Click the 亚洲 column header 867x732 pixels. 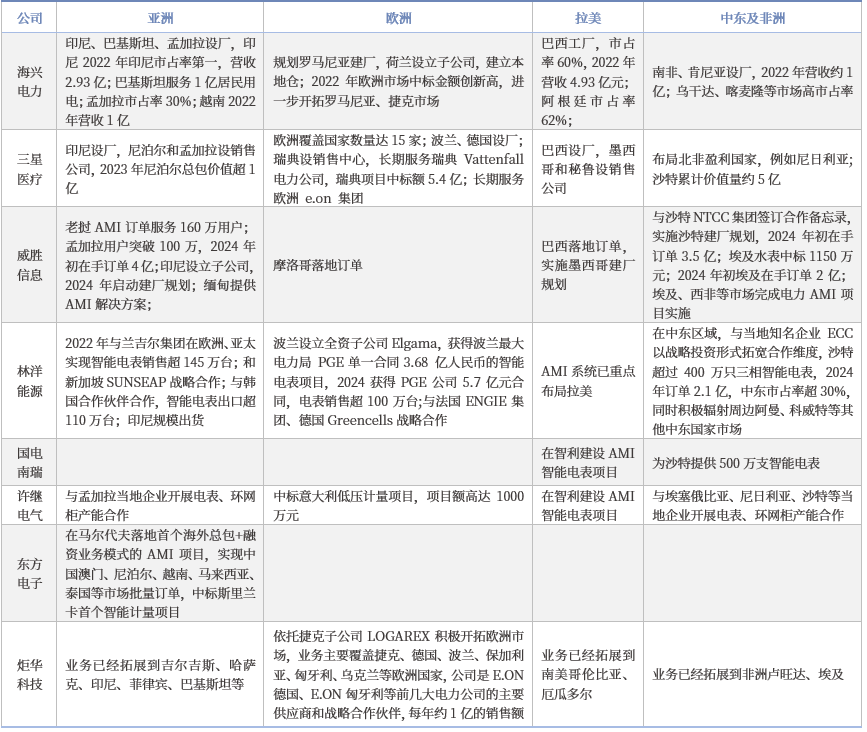pyautogui.click(x=160, y=18)
